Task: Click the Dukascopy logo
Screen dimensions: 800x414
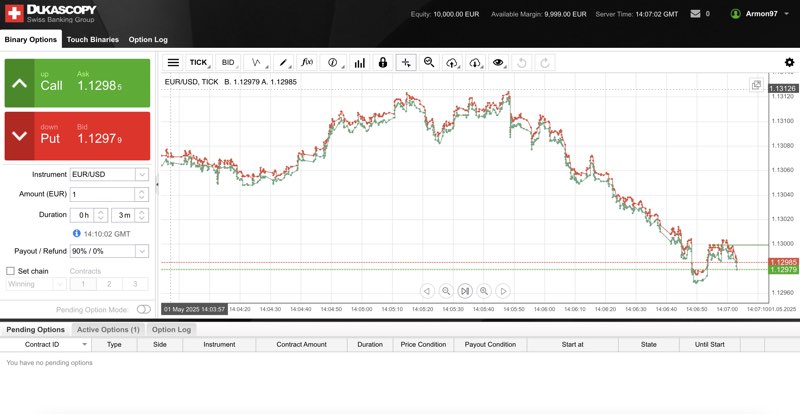Action: point(50,13)
